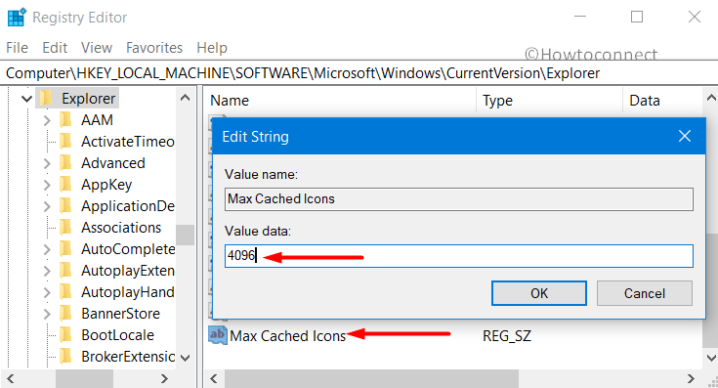Click the Registry Editor app icon
This screenshot has width=718, height=388.
16,17
